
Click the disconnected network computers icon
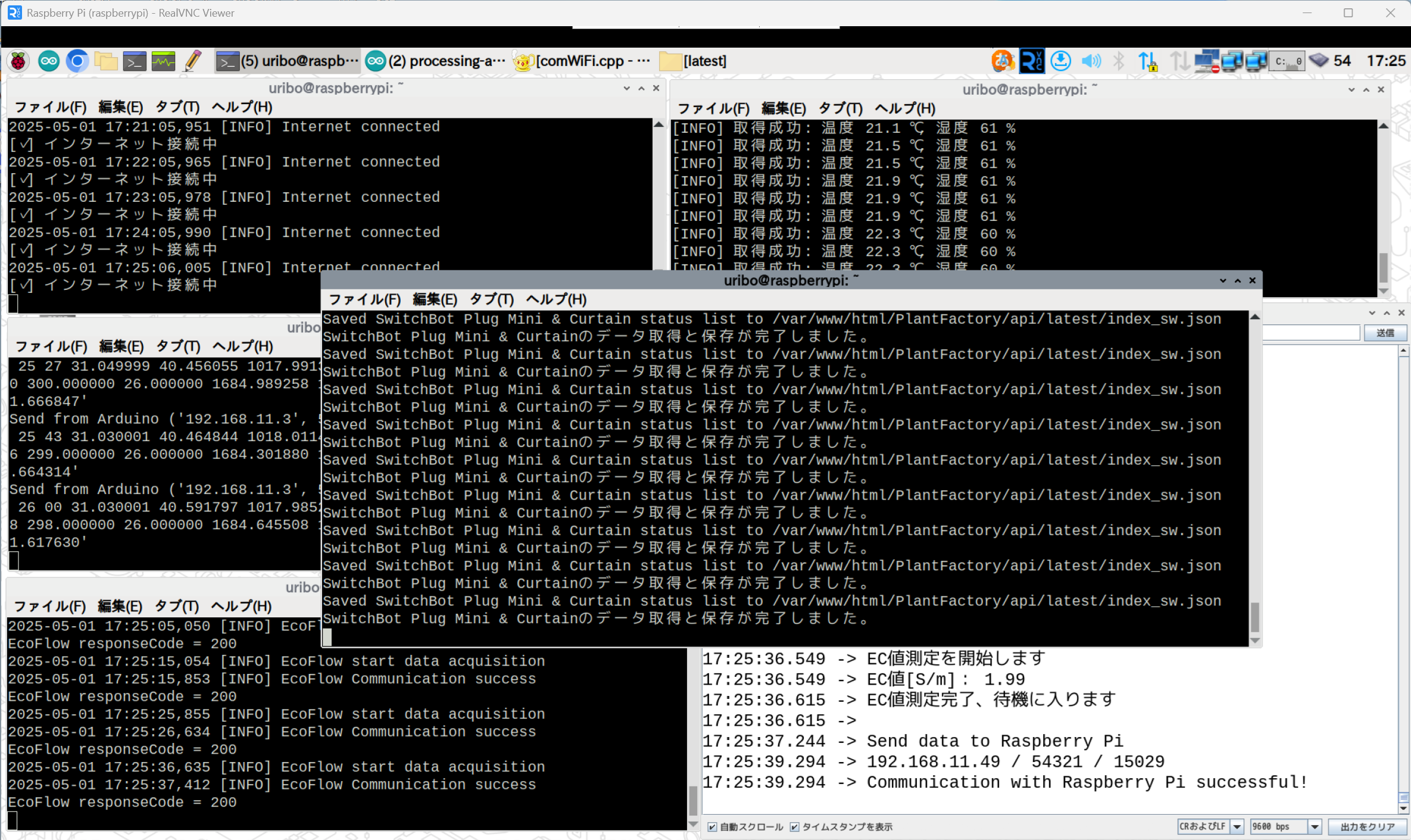1207,61
